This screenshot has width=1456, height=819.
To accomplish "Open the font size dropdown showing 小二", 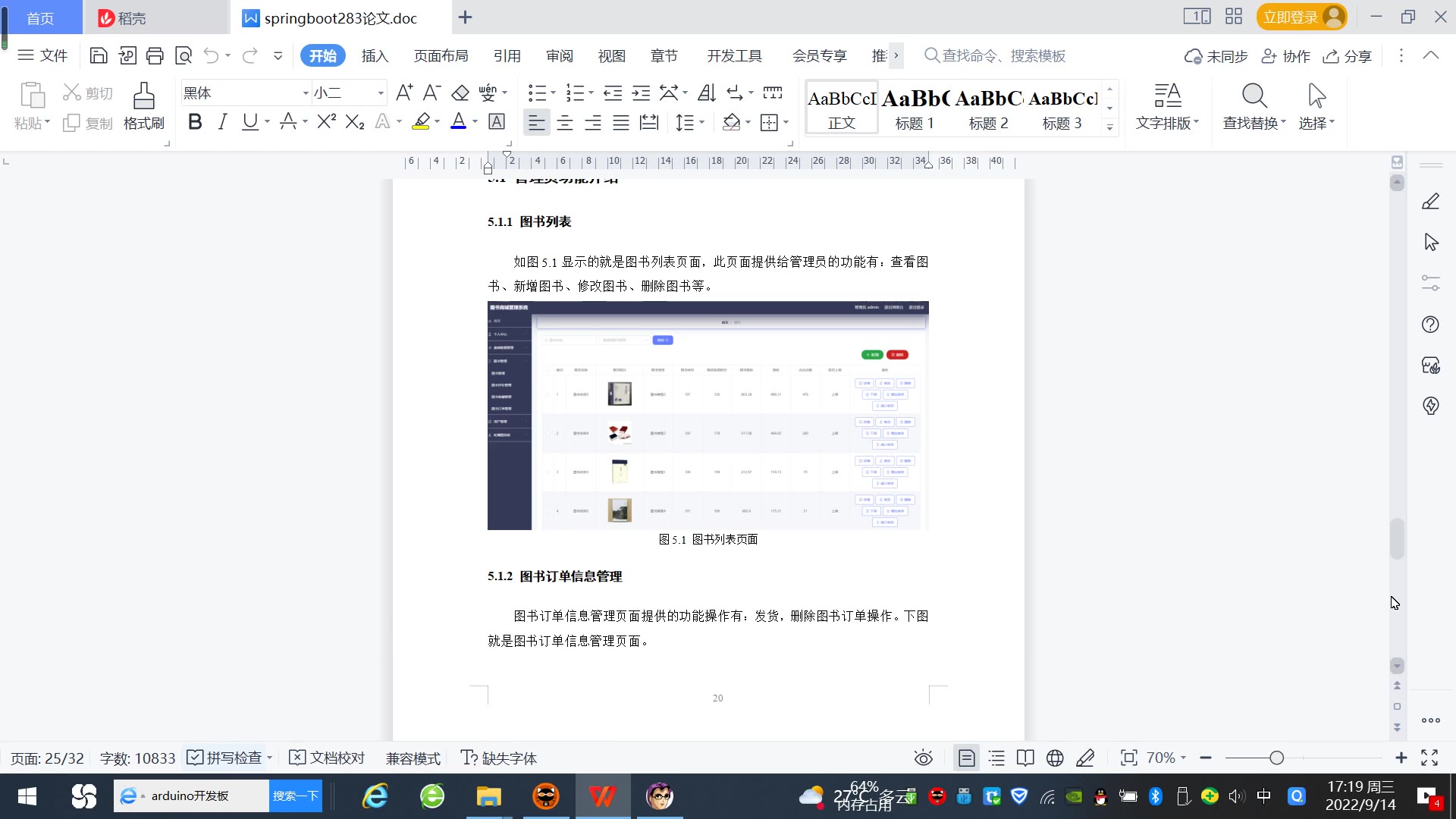I will coord(381,93).
